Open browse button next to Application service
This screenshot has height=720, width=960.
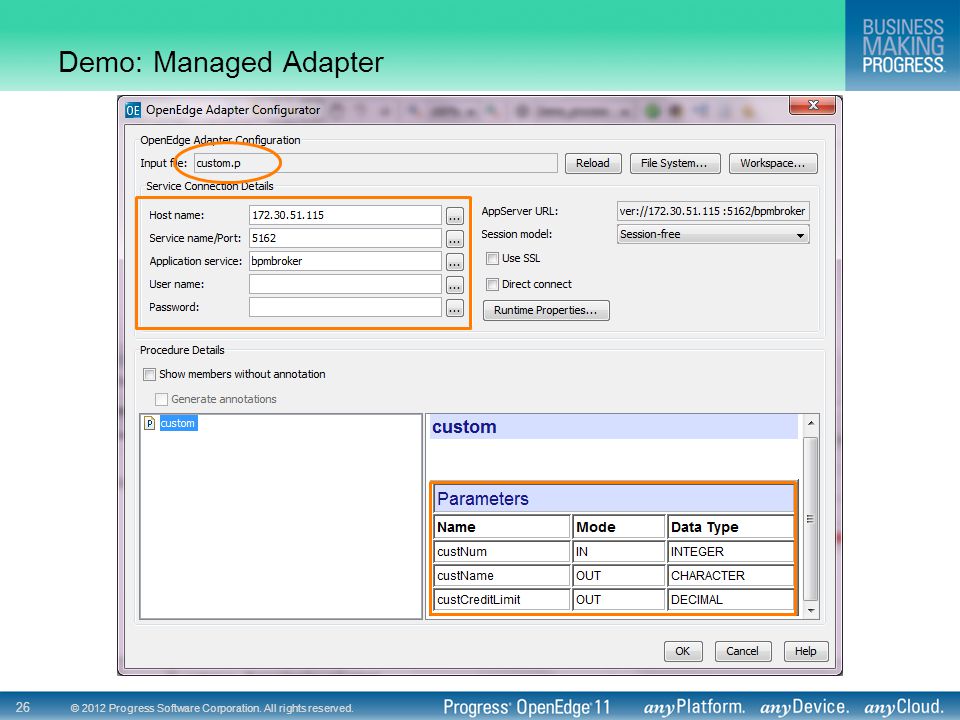pyautogui.click(x=454, y=263)
